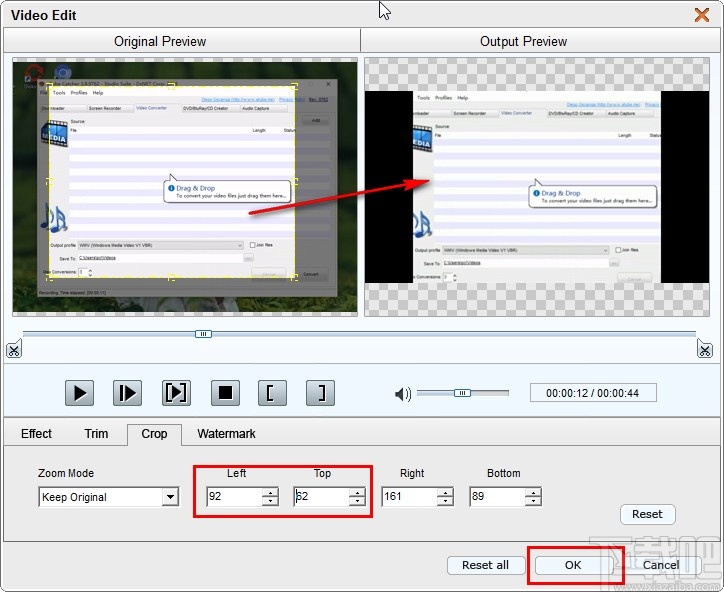Click the timeline seek handle
Screen dimensions: 724x592
coord(203,334)
